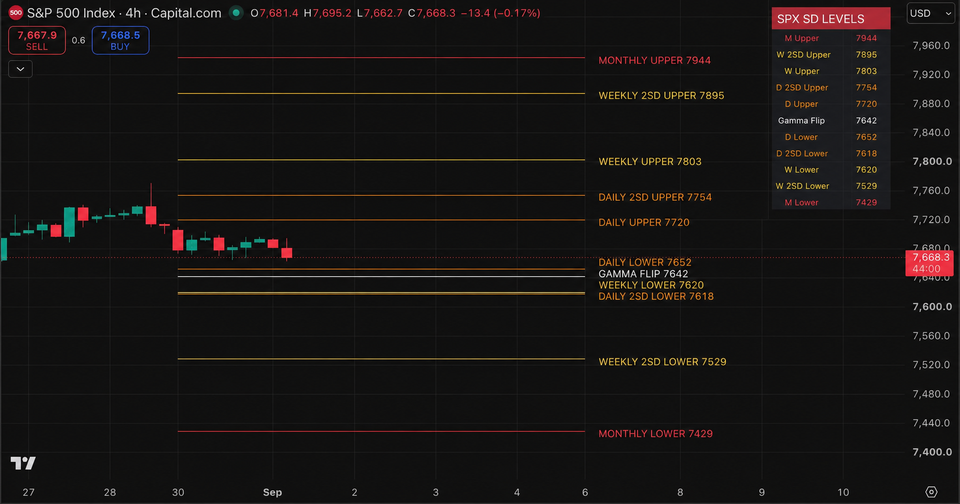The image size is (960, 504).
Task: Select the W 2SD Upper table row
Action: [x=831, y=55]
